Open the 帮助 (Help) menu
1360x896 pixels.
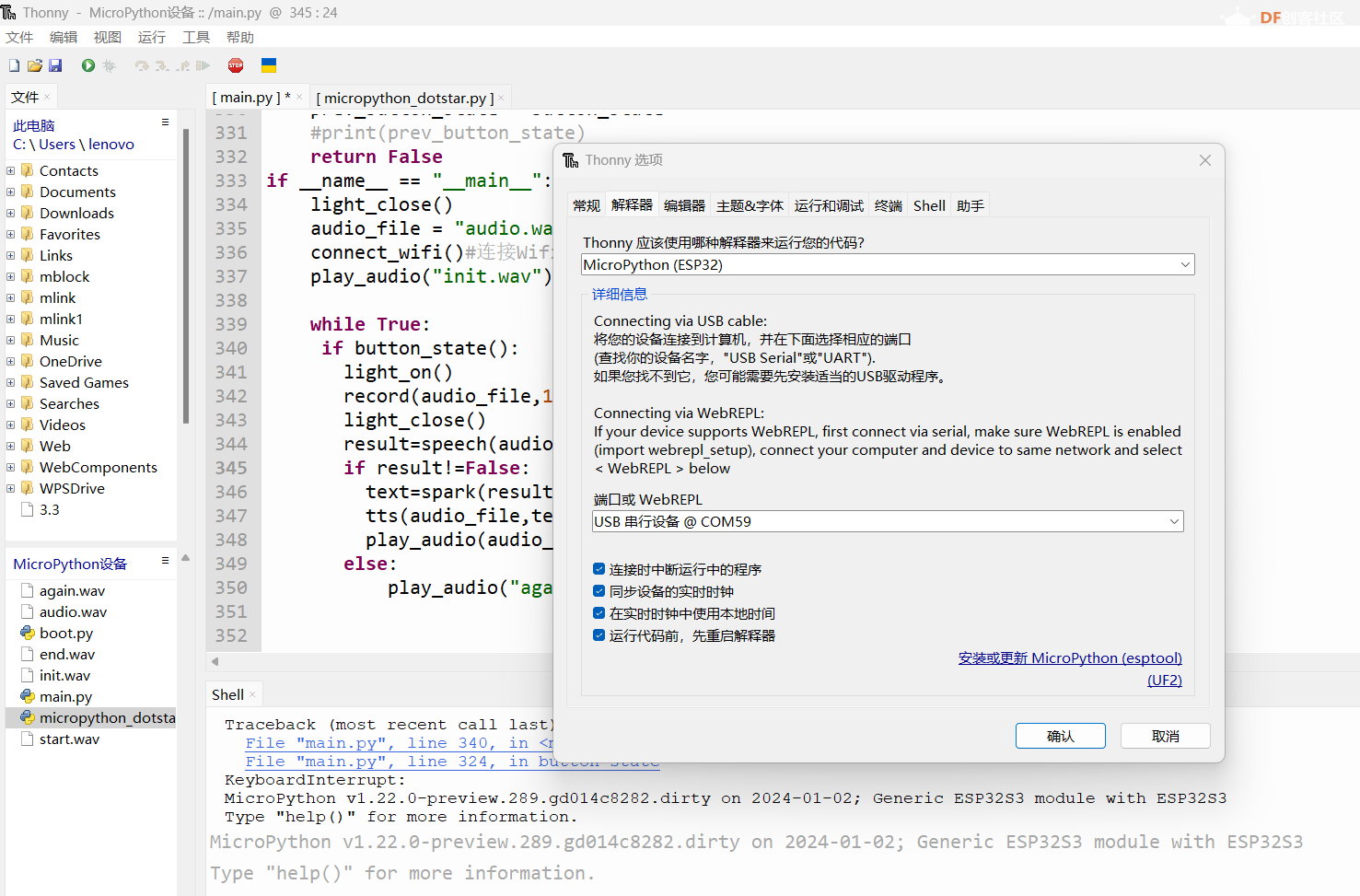point(240,37)
